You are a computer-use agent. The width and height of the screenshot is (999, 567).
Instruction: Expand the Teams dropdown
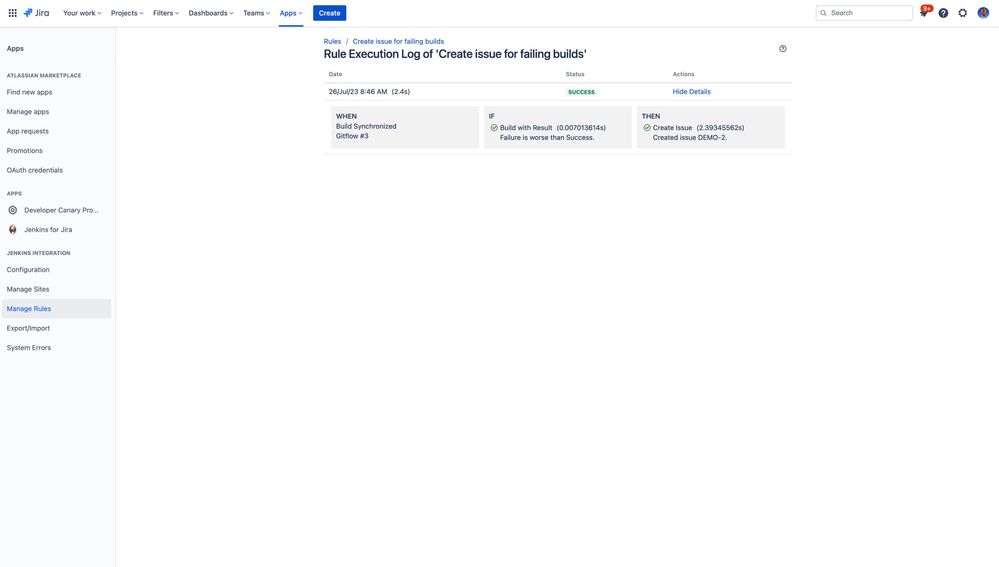pyautogui.click(x=256, y=13)
